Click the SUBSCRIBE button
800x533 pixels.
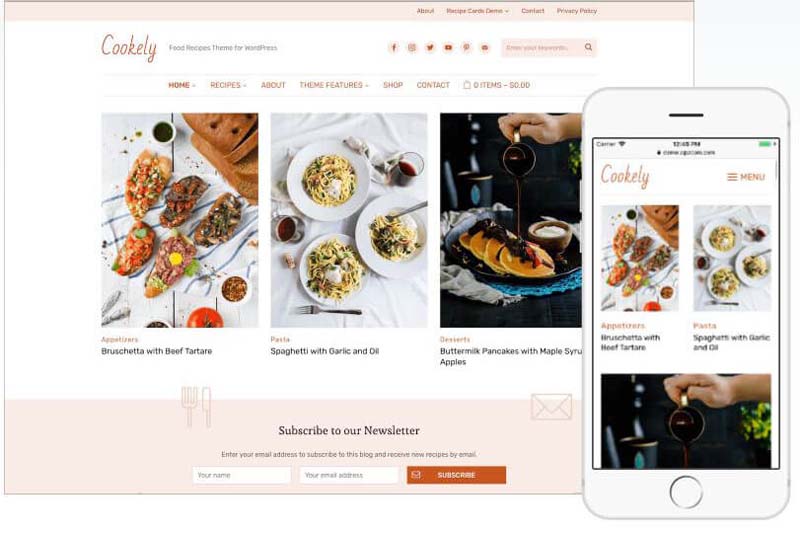coord(456,475)
